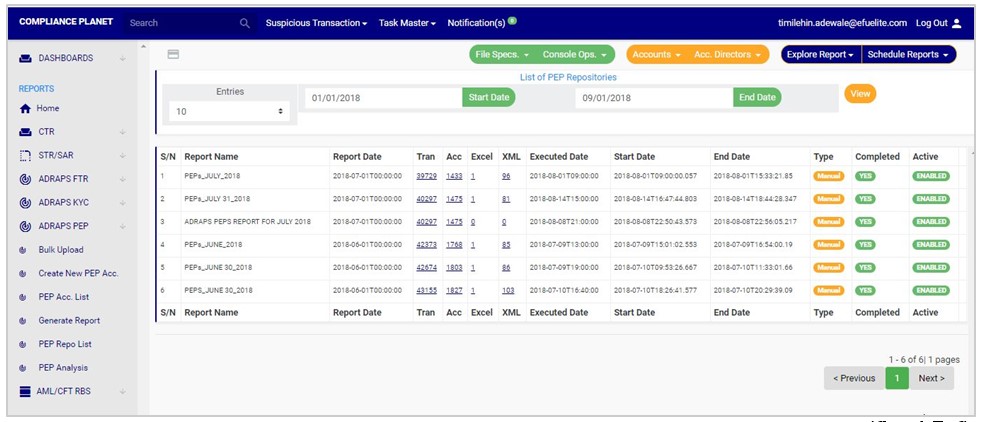Open Generate Report from the sidebar
The height and width of the screenshot is (422, 984).
pos(68,321)
